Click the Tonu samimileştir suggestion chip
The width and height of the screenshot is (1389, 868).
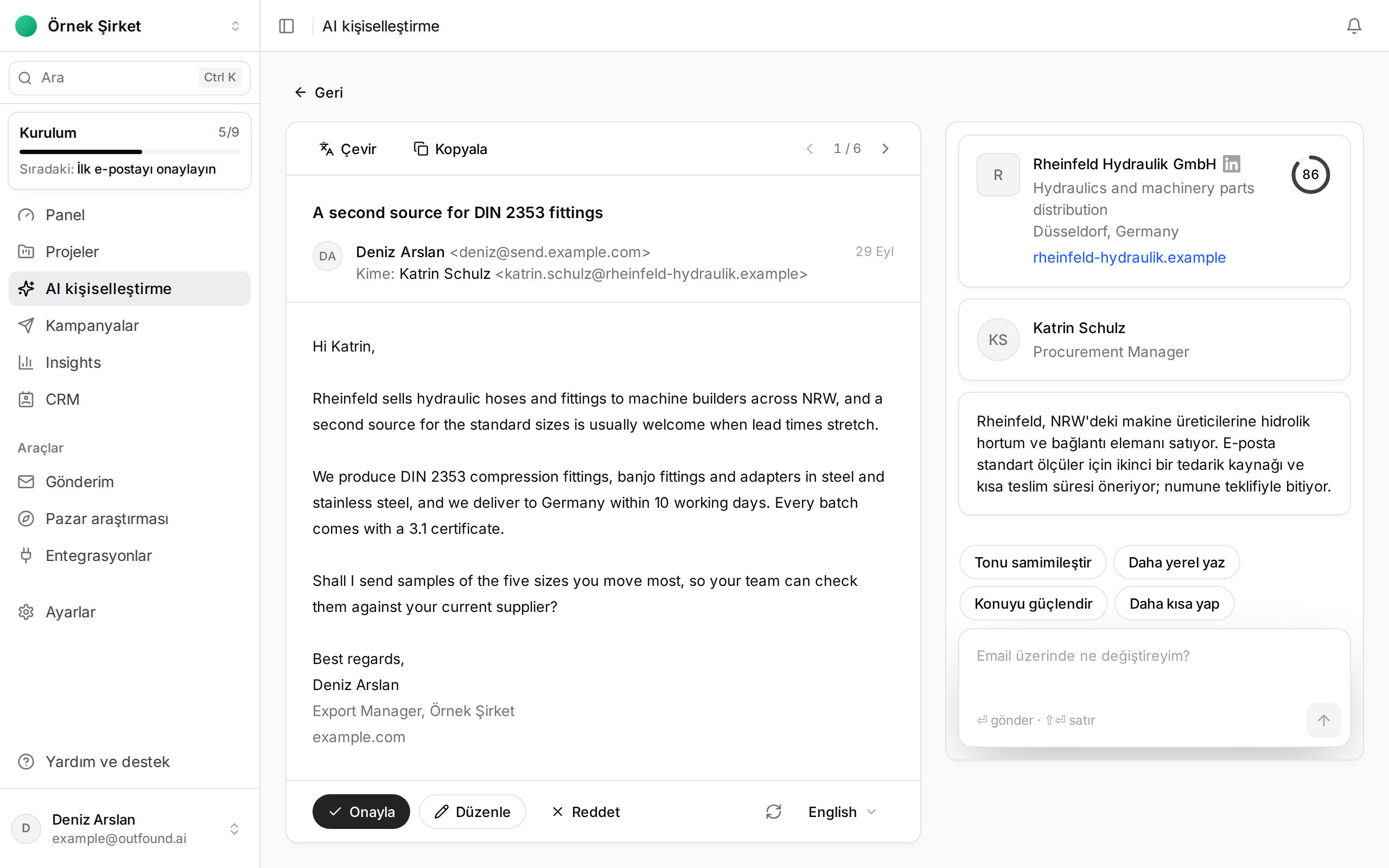tap(1033, 562)
